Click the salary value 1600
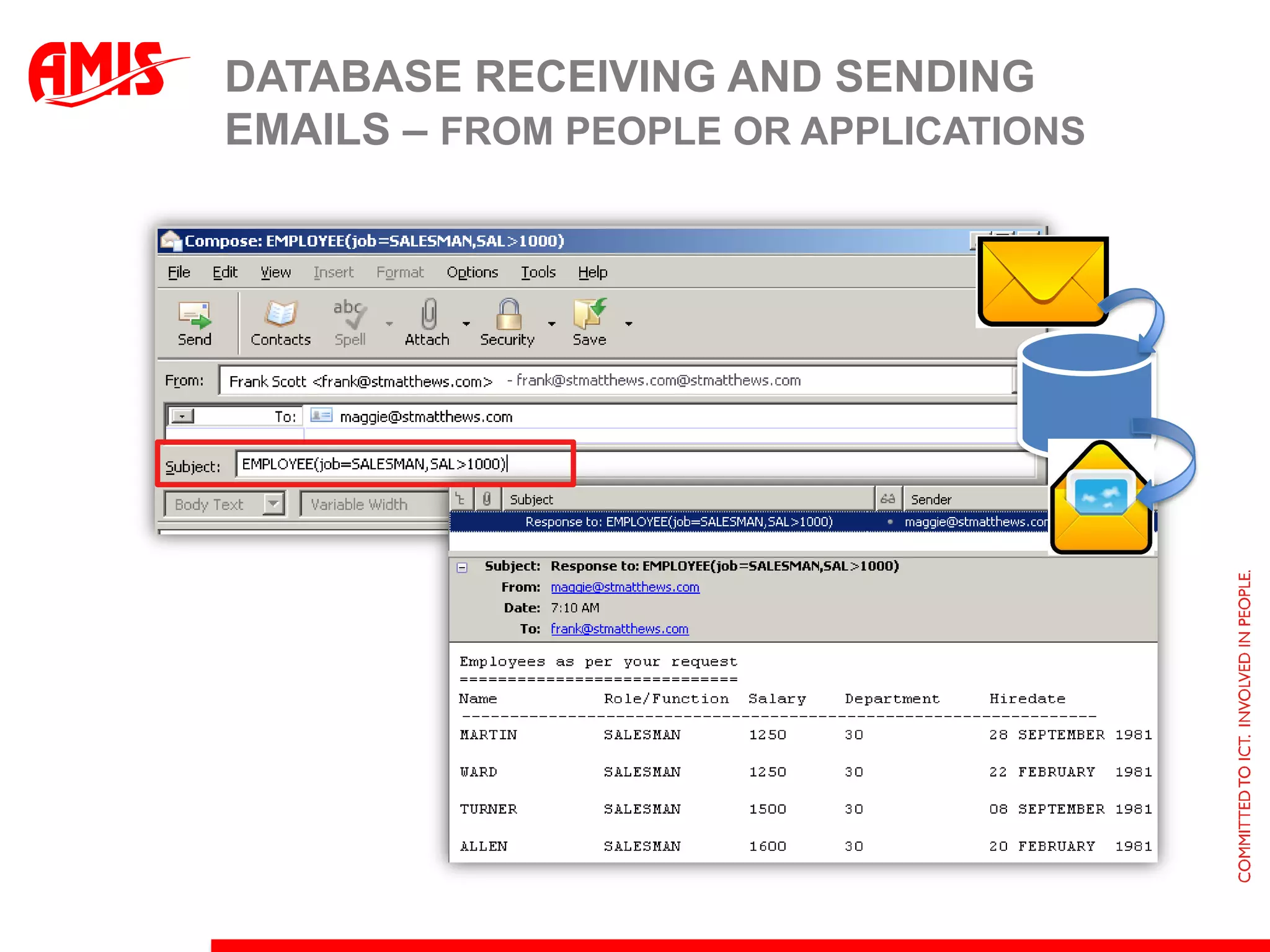Image resolution: width=1270 pixels, height=952 pixels. (767, 846)
